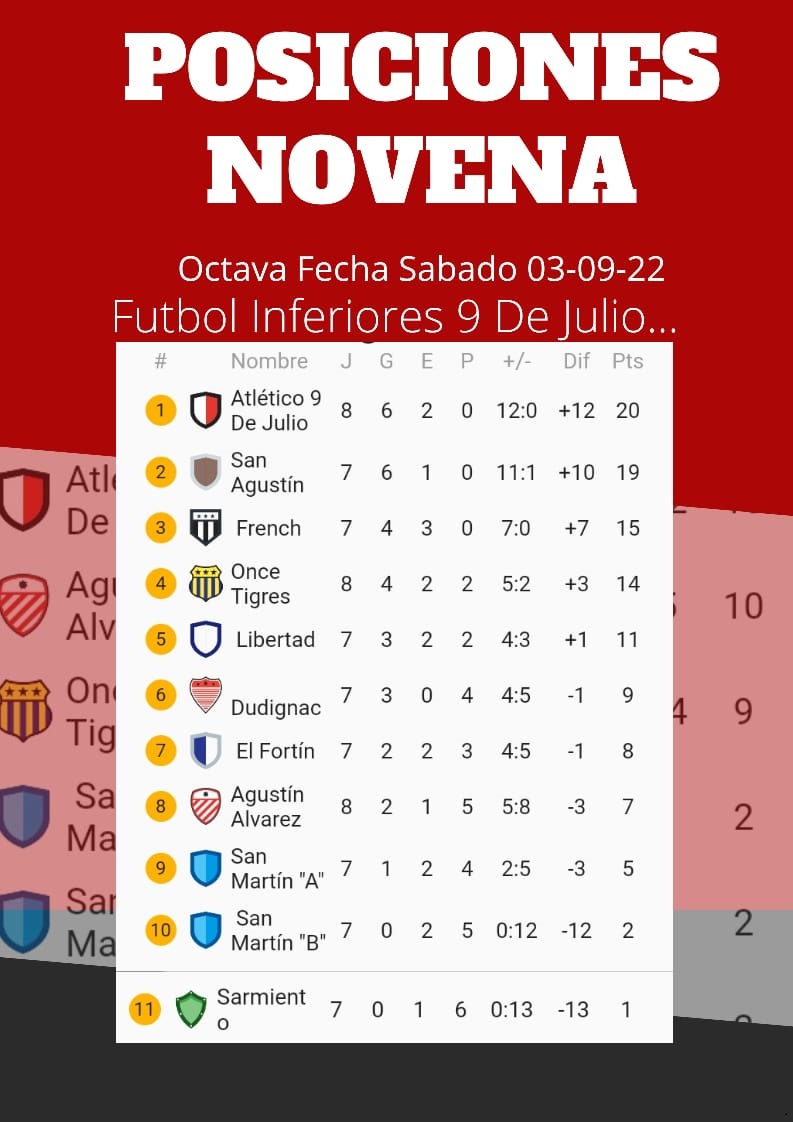Click the Pts column header
The width and height of the screenshot is (793, 1122).
627,361
